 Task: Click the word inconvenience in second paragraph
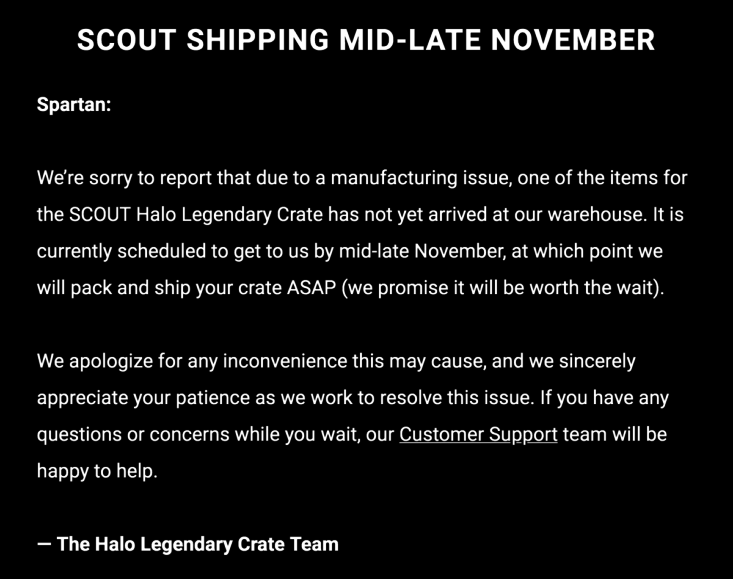point(285,362)
